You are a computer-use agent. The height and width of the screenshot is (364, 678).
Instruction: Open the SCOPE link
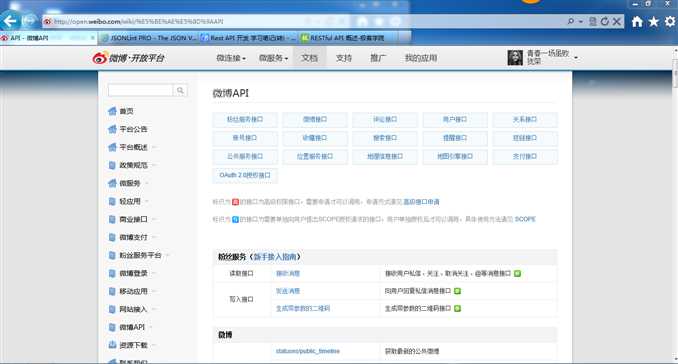pyautogui.click(x=525, y=219)
